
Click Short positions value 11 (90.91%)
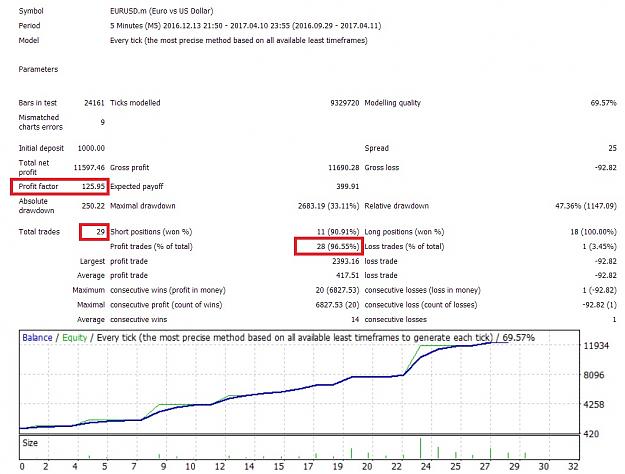(x=338, y=232)
